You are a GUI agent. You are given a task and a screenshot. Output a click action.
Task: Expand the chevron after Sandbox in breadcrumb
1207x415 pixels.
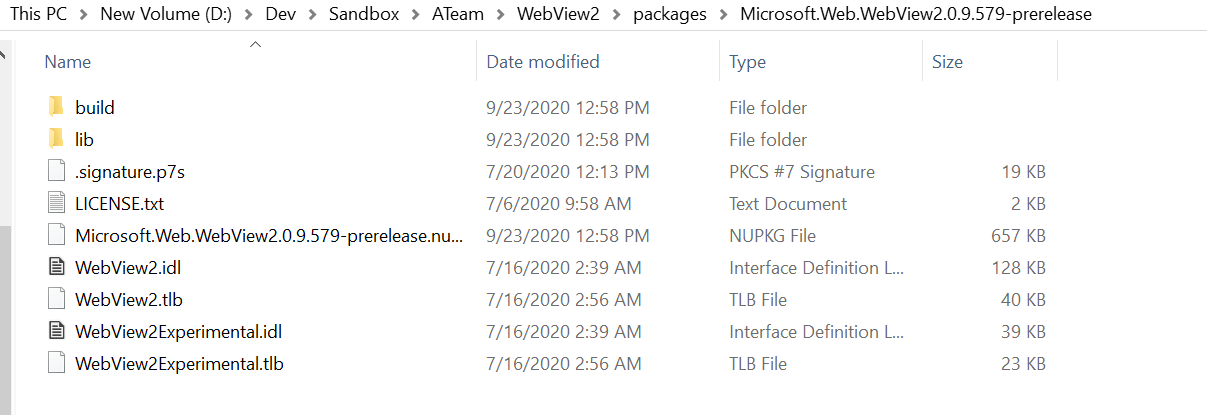click(x=414, y=15)
